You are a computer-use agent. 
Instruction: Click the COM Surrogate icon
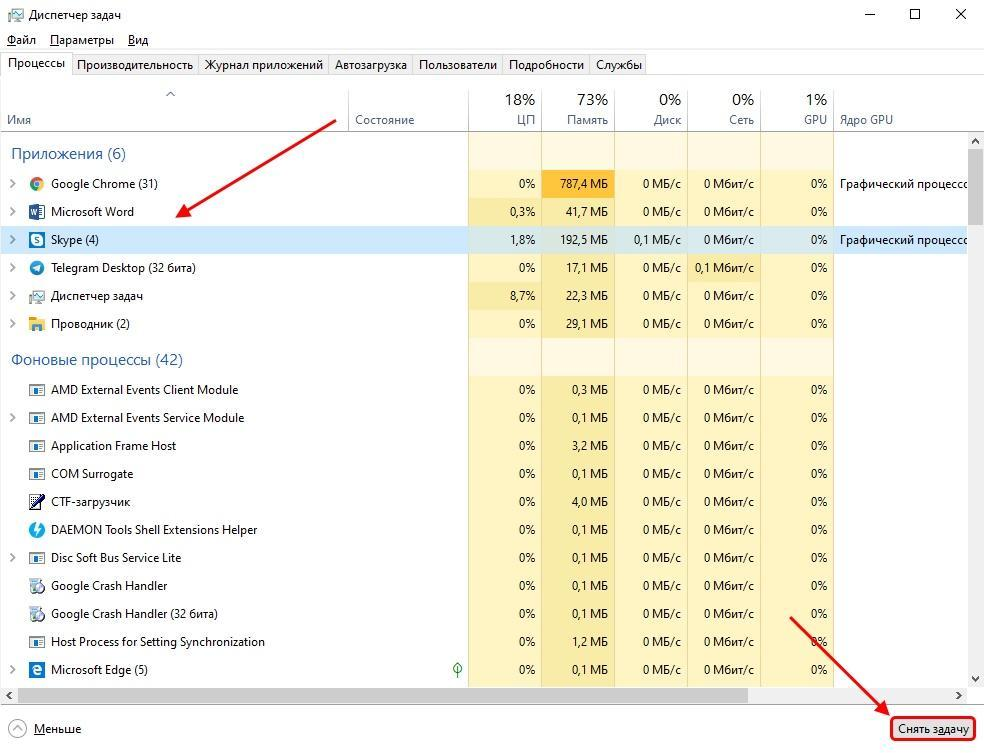click(x=37, y=474)
